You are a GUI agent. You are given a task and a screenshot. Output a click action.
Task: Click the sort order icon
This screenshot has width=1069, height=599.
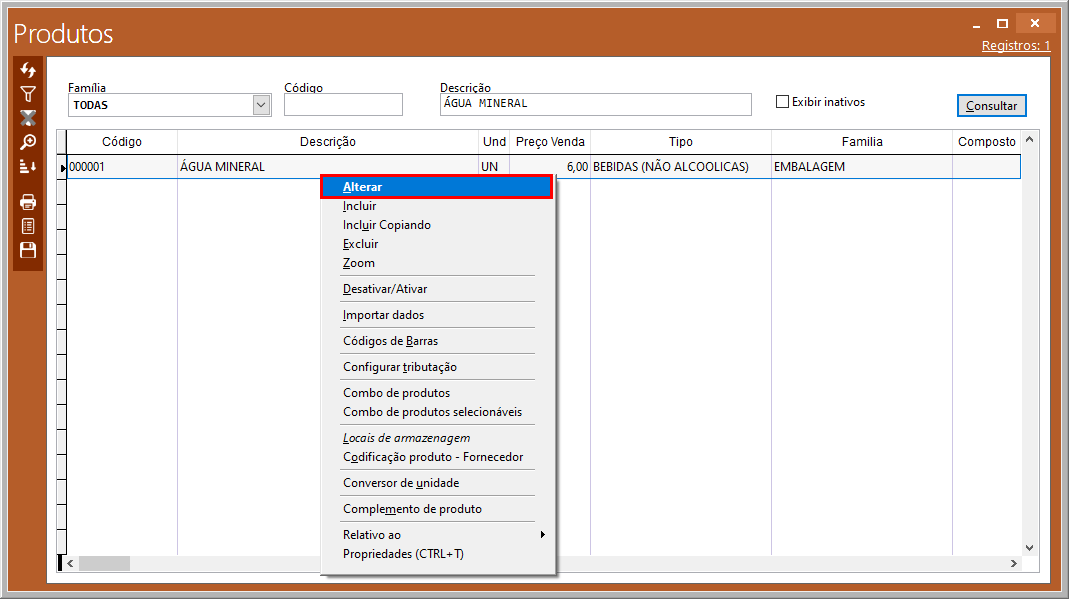[x=28, y=166]
